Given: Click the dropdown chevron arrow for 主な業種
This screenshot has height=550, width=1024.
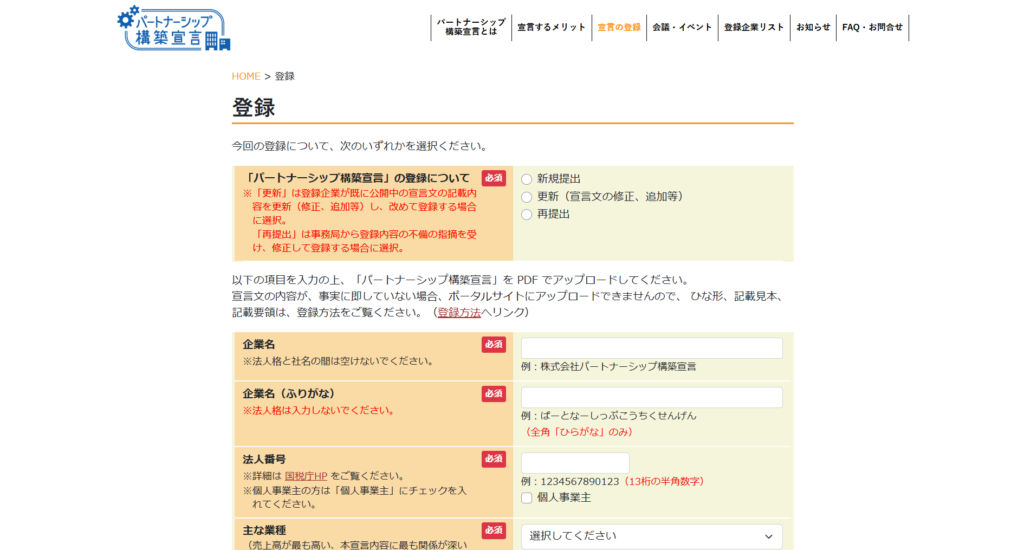Looking at the screenshot, I should (x=768, y=537).
